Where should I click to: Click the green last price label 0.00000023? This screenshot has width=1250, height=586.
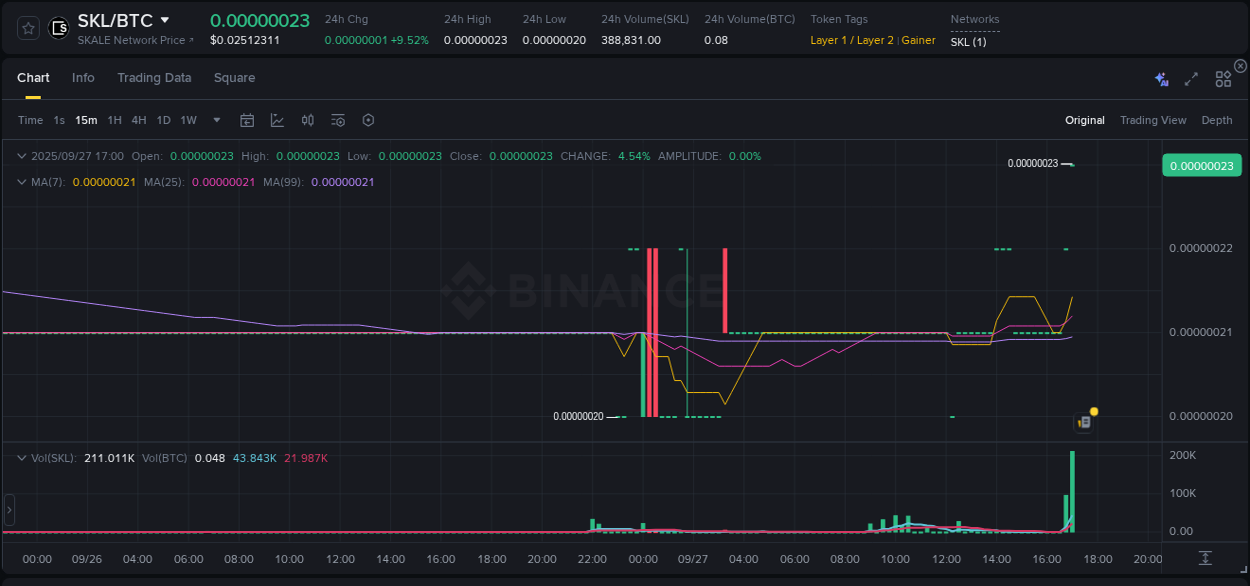[x=1201, y=165]
